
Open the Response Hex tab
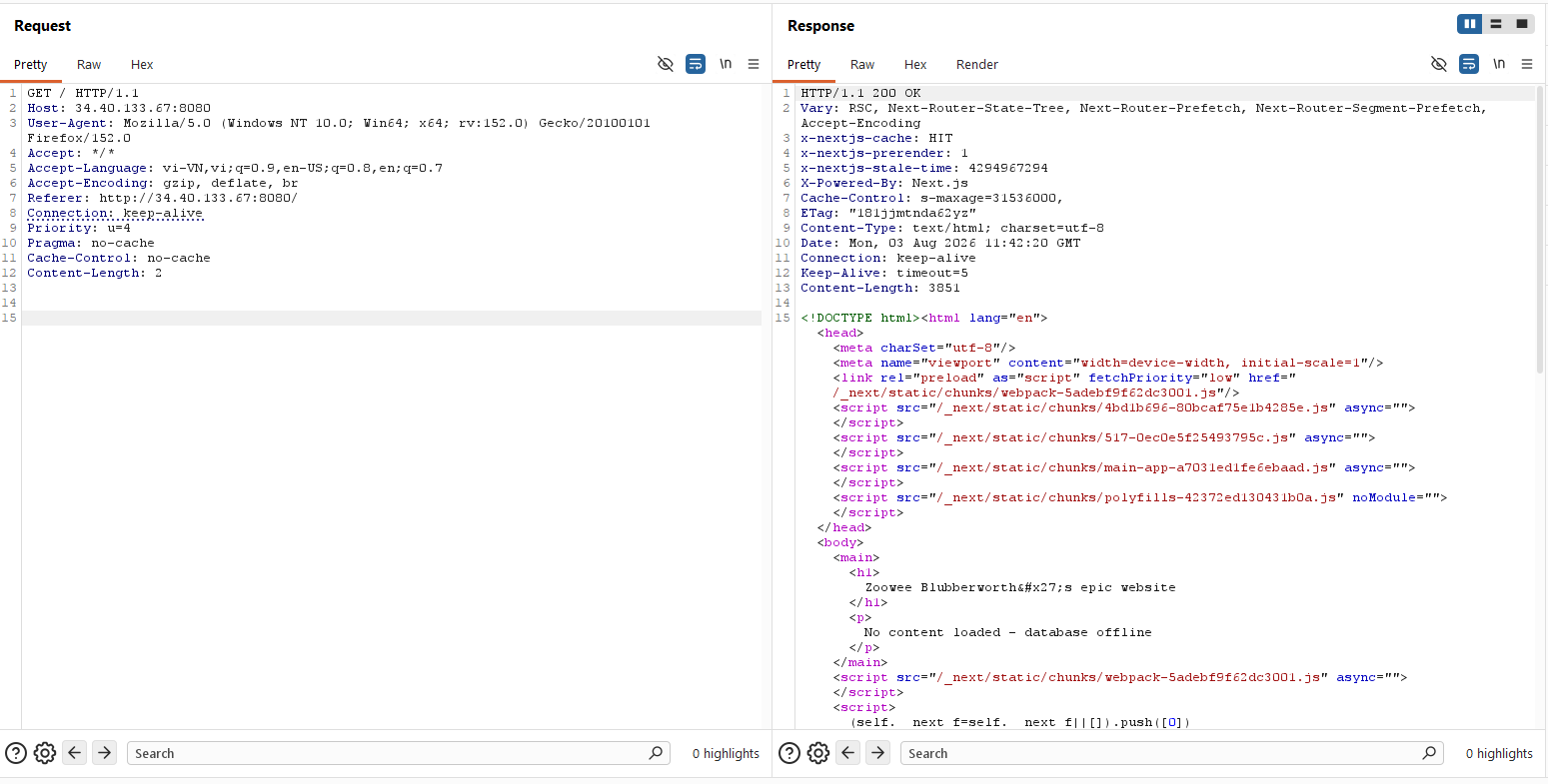(915, 65)
